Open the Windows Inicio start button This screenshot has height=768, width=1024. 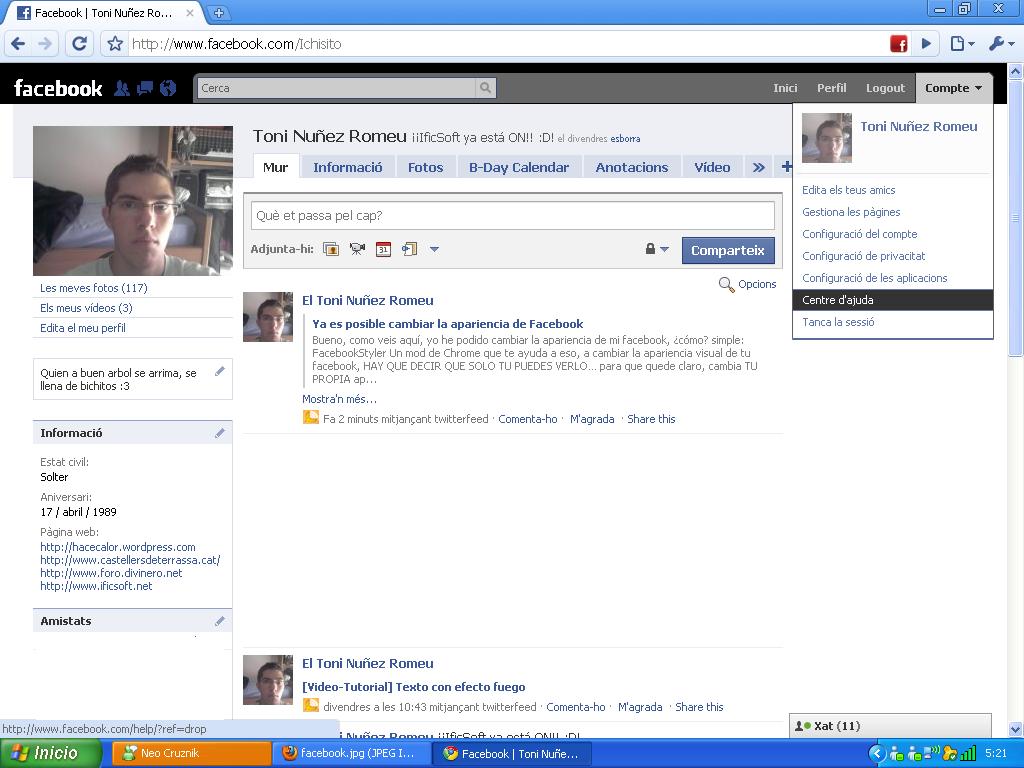tap(51, 754)
